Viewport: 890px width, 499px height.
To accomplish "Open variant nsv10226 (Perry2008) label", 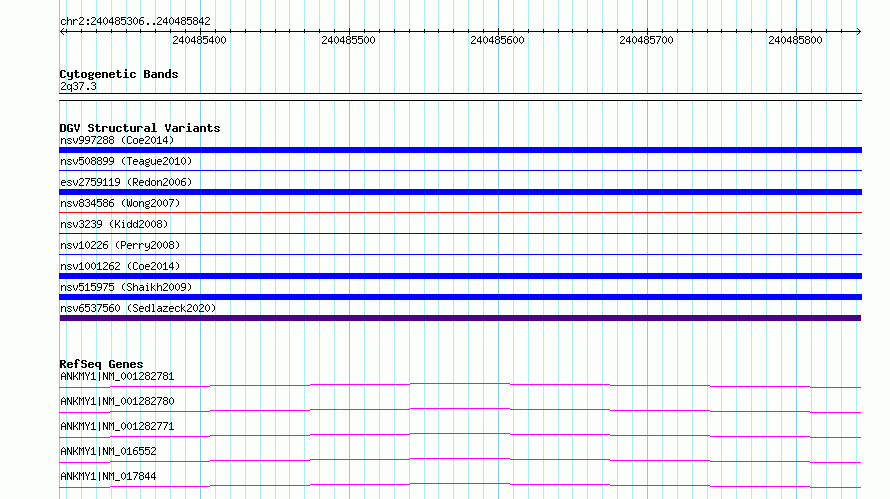I will [120, 245].
